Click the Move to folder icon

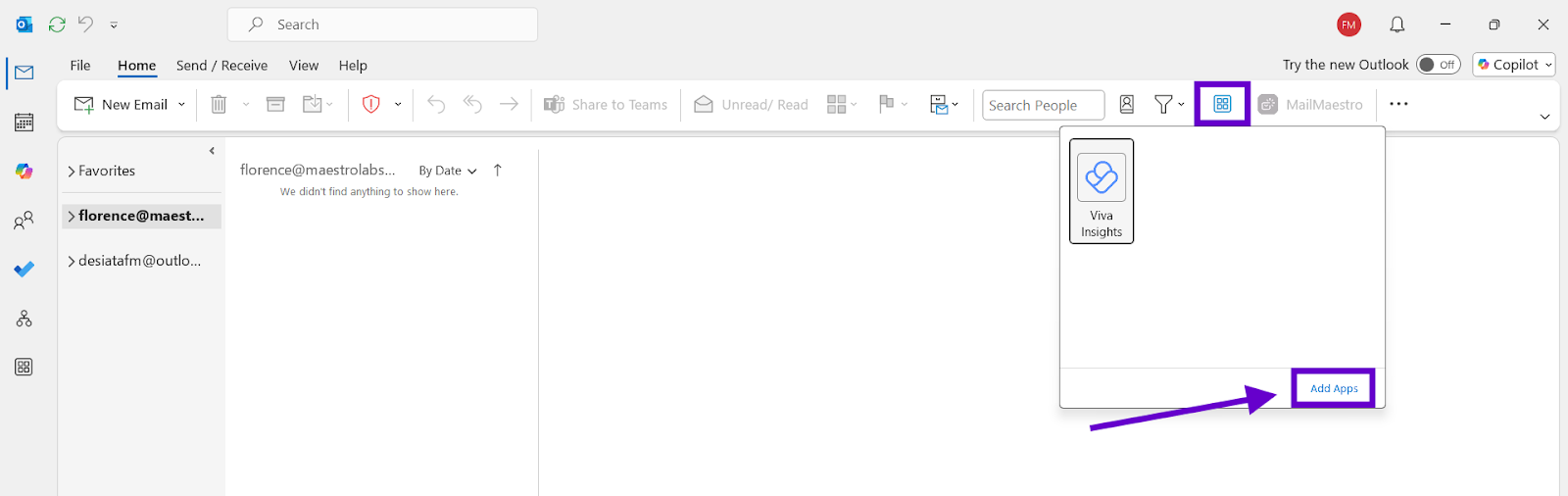[x=313, y=104]
